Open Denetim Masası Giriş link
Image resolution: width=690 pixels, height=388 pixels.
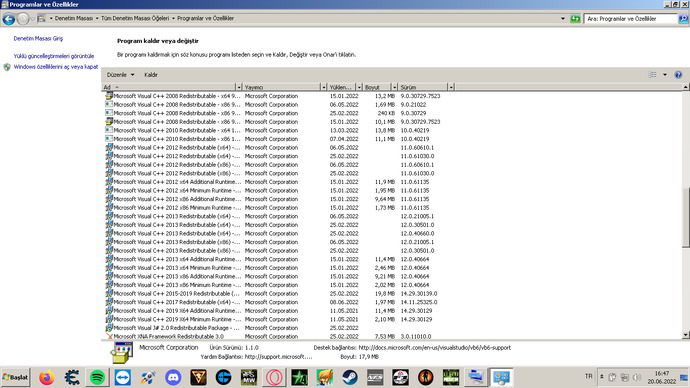tap(38, 39)
